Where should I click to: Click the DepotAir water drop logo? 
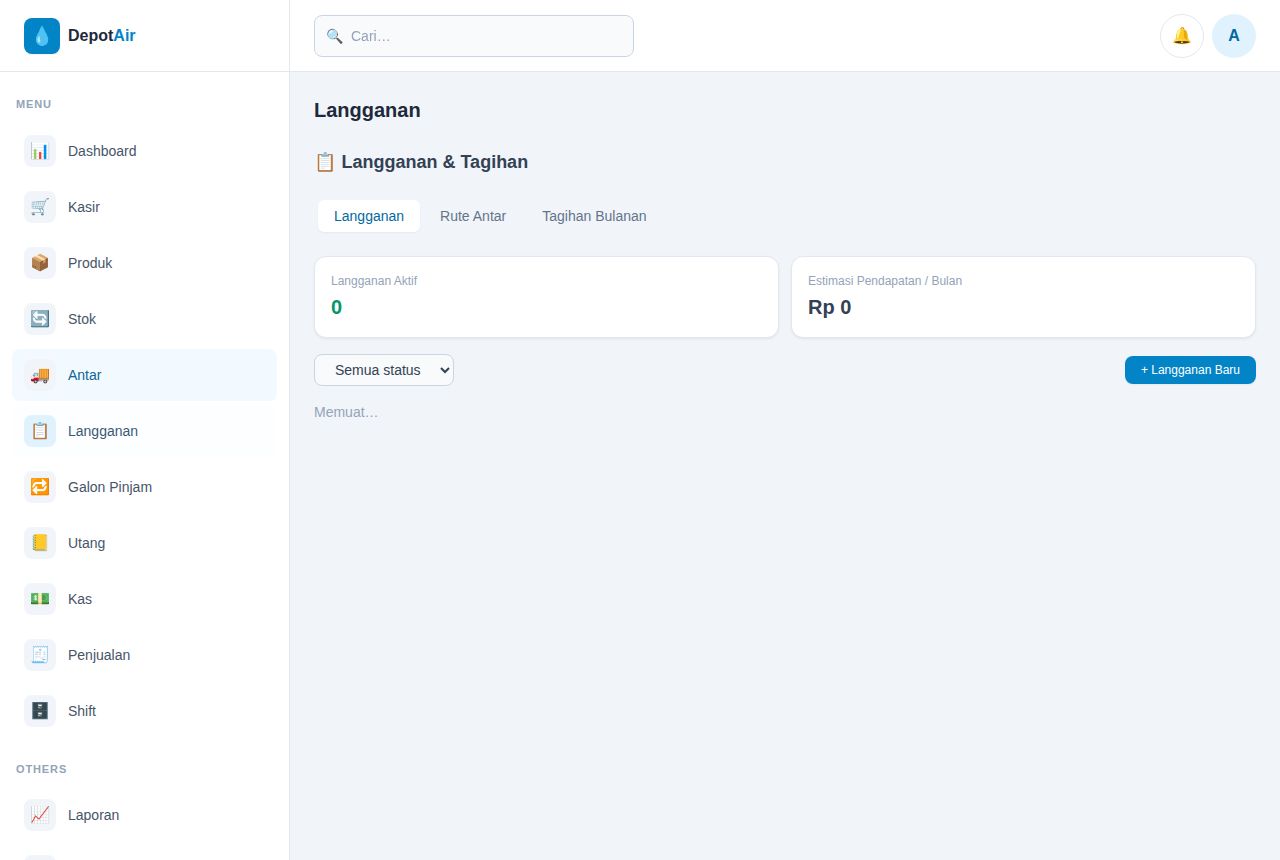[42, 36]
